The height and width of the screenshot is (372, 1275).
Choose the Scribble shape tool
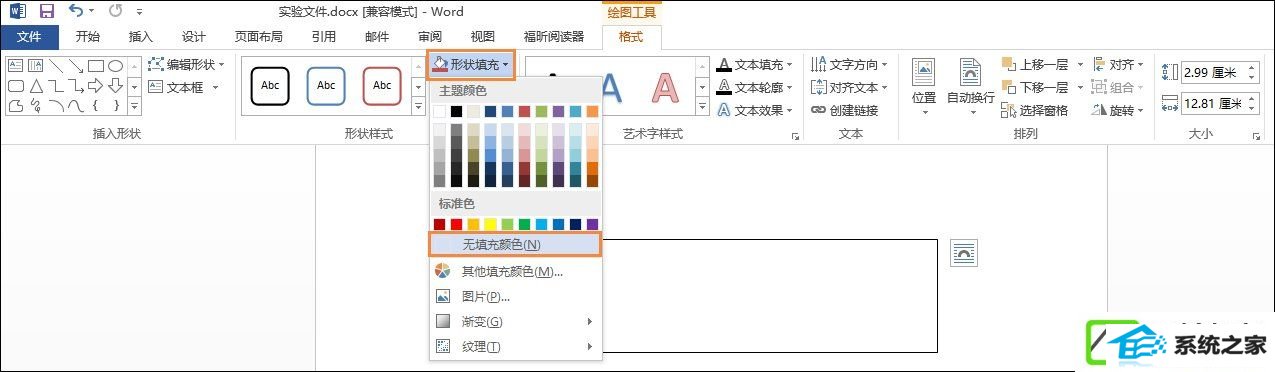(36, 106)
